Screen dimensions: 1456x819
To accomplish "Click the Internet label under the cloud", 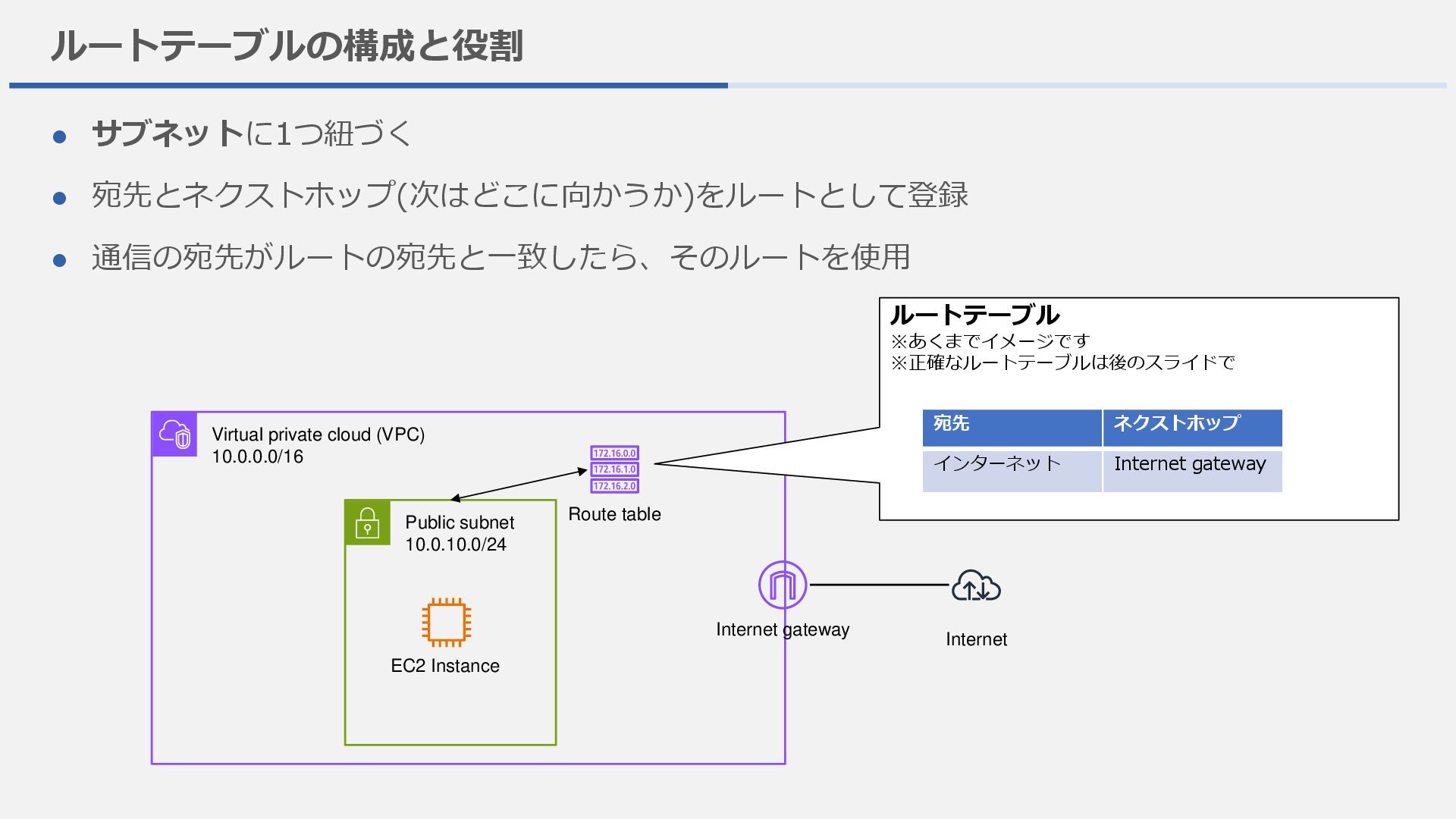I will point(976,639).
